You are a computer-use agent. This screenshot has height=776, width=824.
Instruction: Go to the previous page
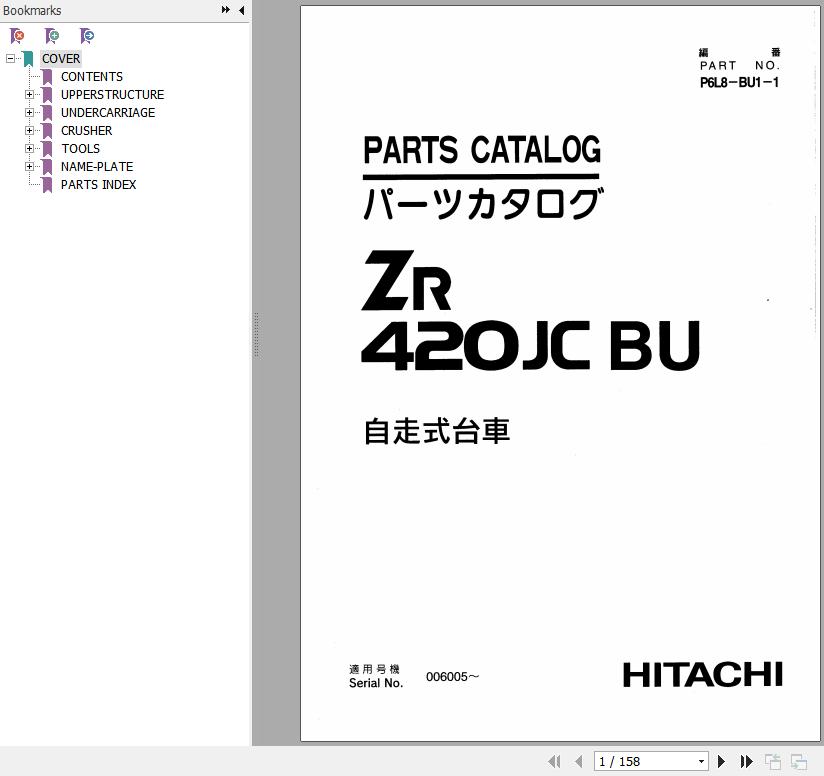point(579,761)
